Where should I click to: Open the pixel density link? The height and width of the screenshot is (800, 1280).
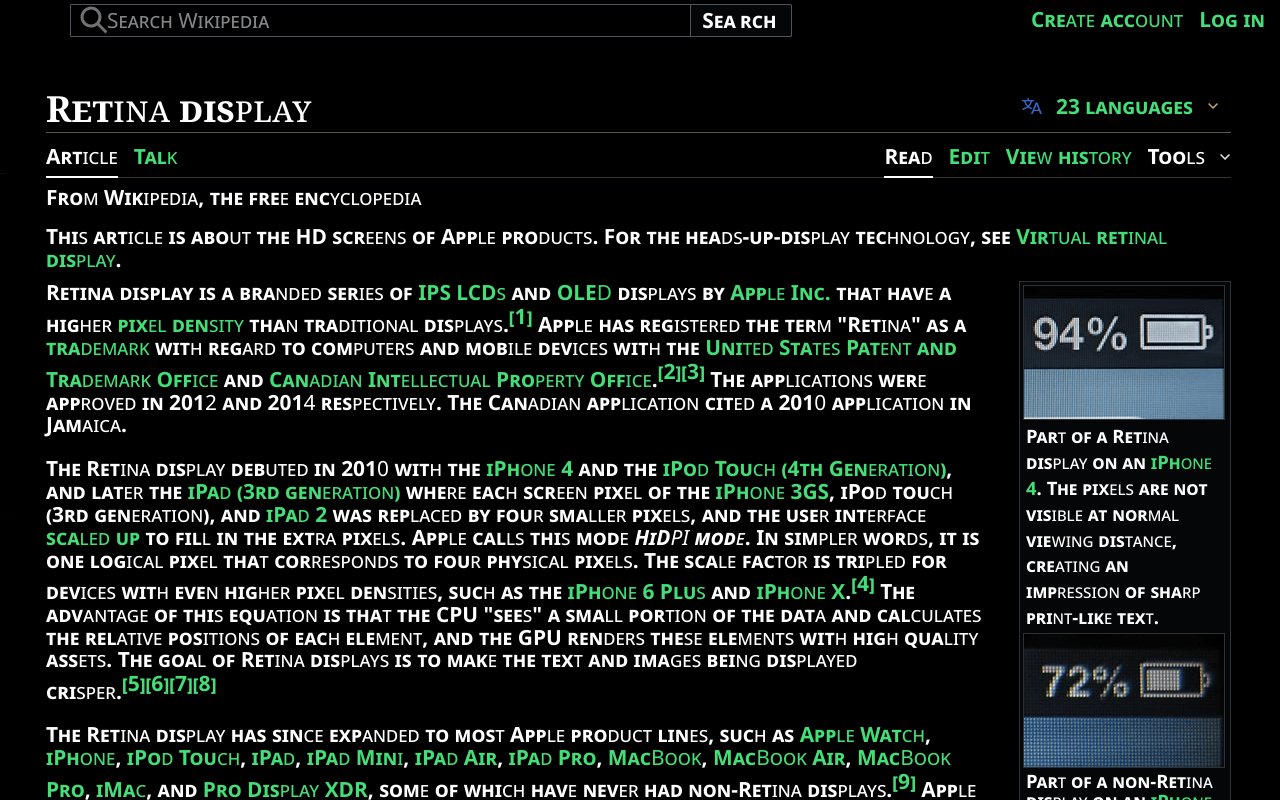(180, 325)
